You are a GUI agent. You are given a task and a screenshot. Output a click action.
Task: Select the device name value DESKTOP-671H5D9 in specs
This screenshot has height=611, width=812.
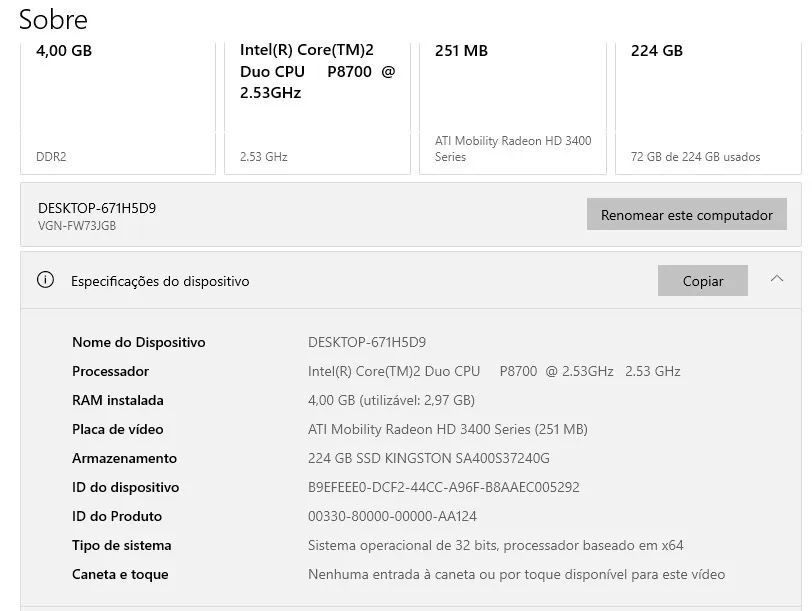pos(367,342)
